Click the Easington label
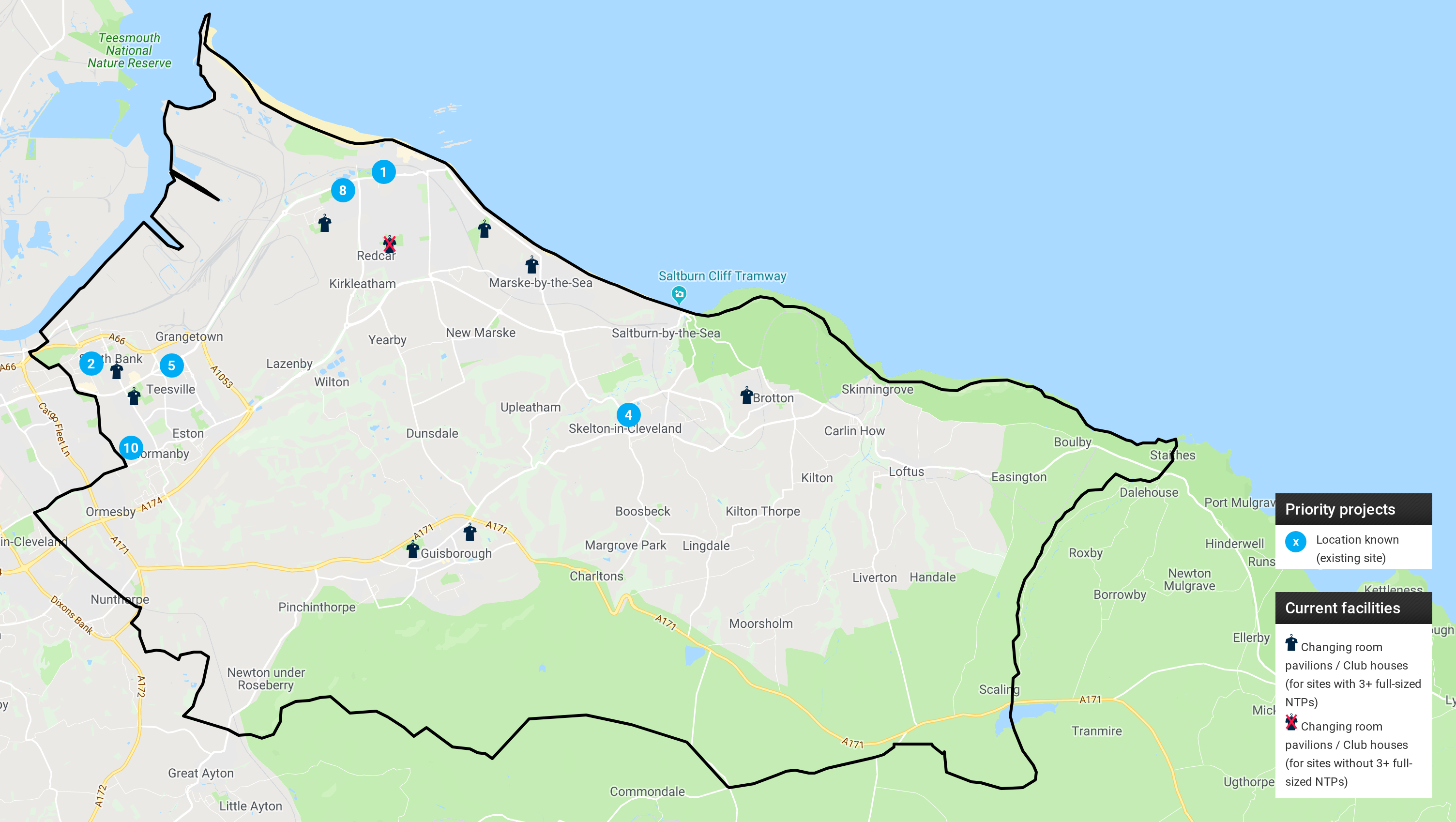This screenshot has height=822, width=1456. pyautogui.click(x=1018, y=477)
